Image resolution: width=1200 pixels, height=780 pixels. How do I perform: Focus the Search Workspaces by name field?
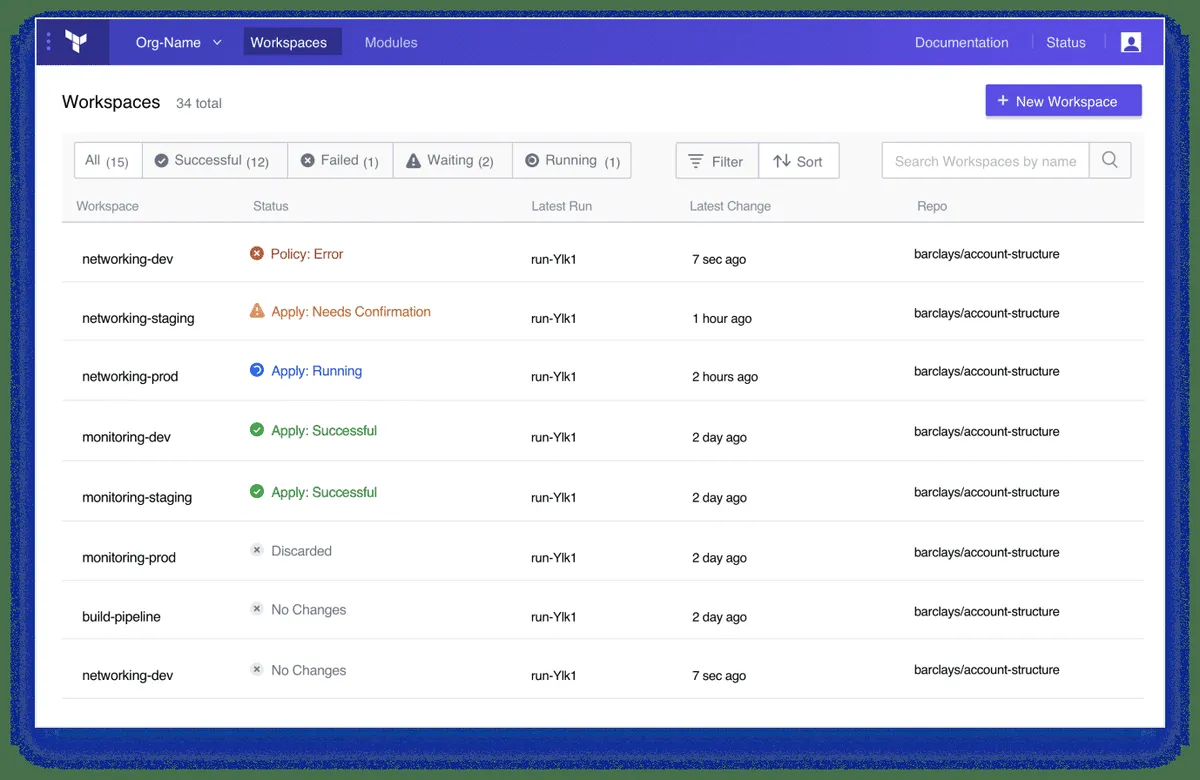(x=985, y=160)
